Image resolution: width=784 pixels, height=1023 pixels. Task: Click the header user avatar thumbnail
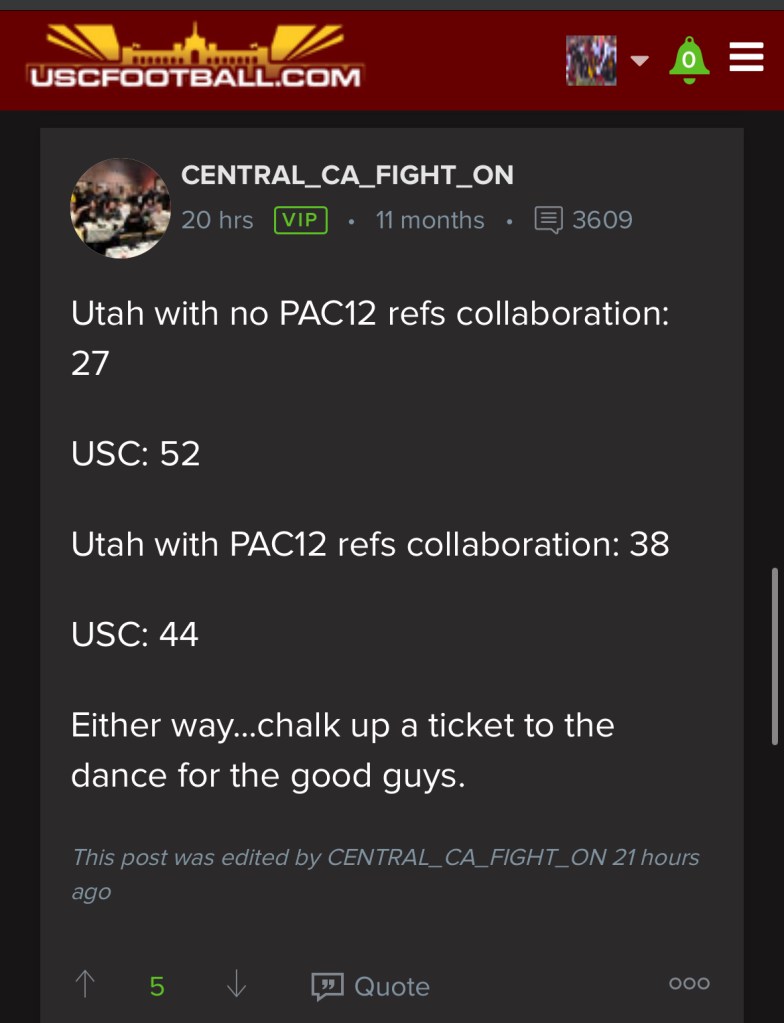[591, 60]
